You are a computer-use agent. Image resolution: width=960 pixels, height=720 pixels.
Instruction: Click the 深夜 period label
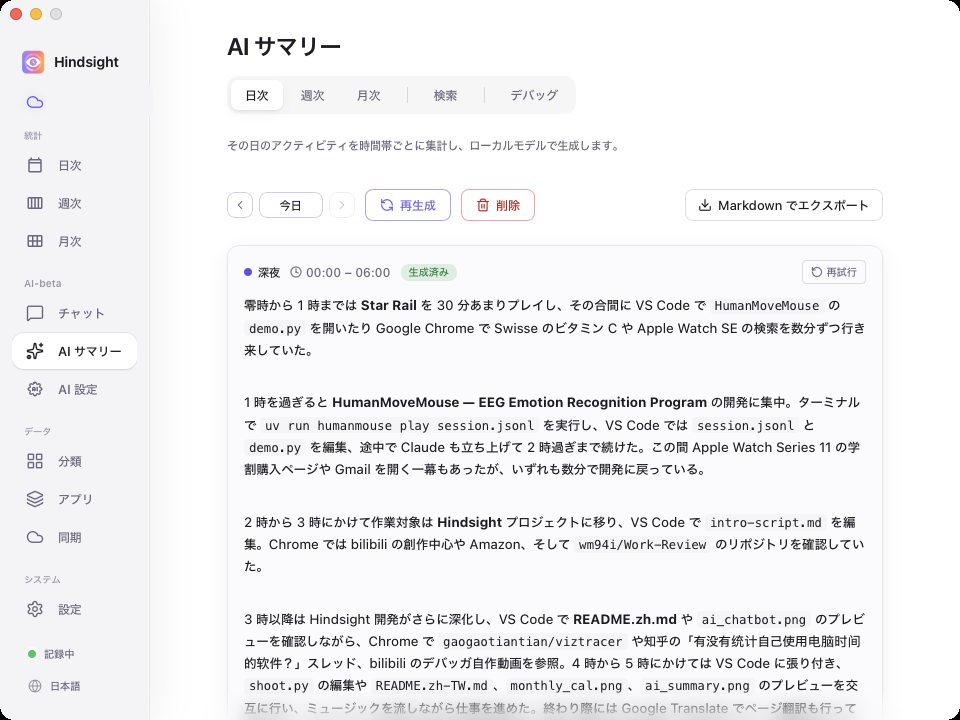pos(269,272)
